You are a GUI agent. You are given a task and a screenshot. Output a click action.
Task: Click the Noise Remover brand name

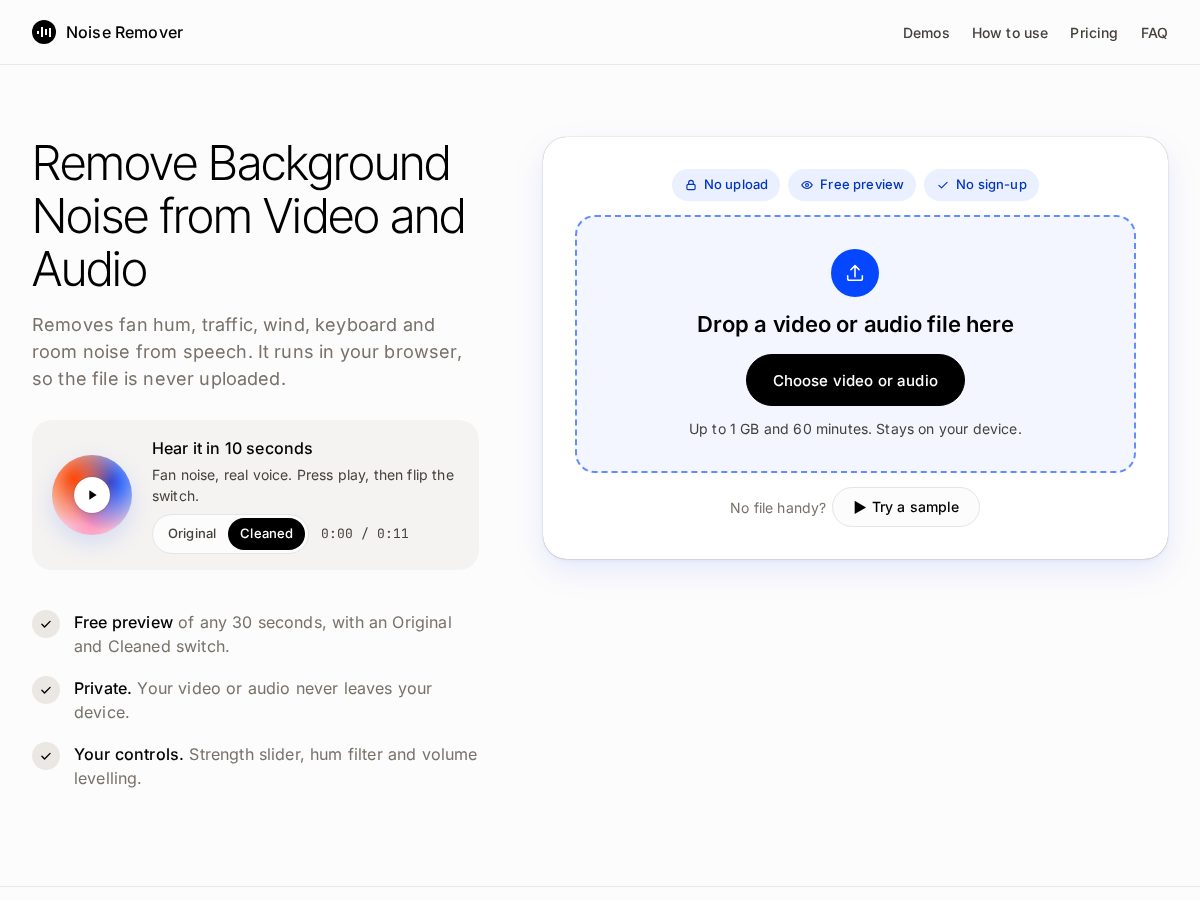click(x=124, y=32)
